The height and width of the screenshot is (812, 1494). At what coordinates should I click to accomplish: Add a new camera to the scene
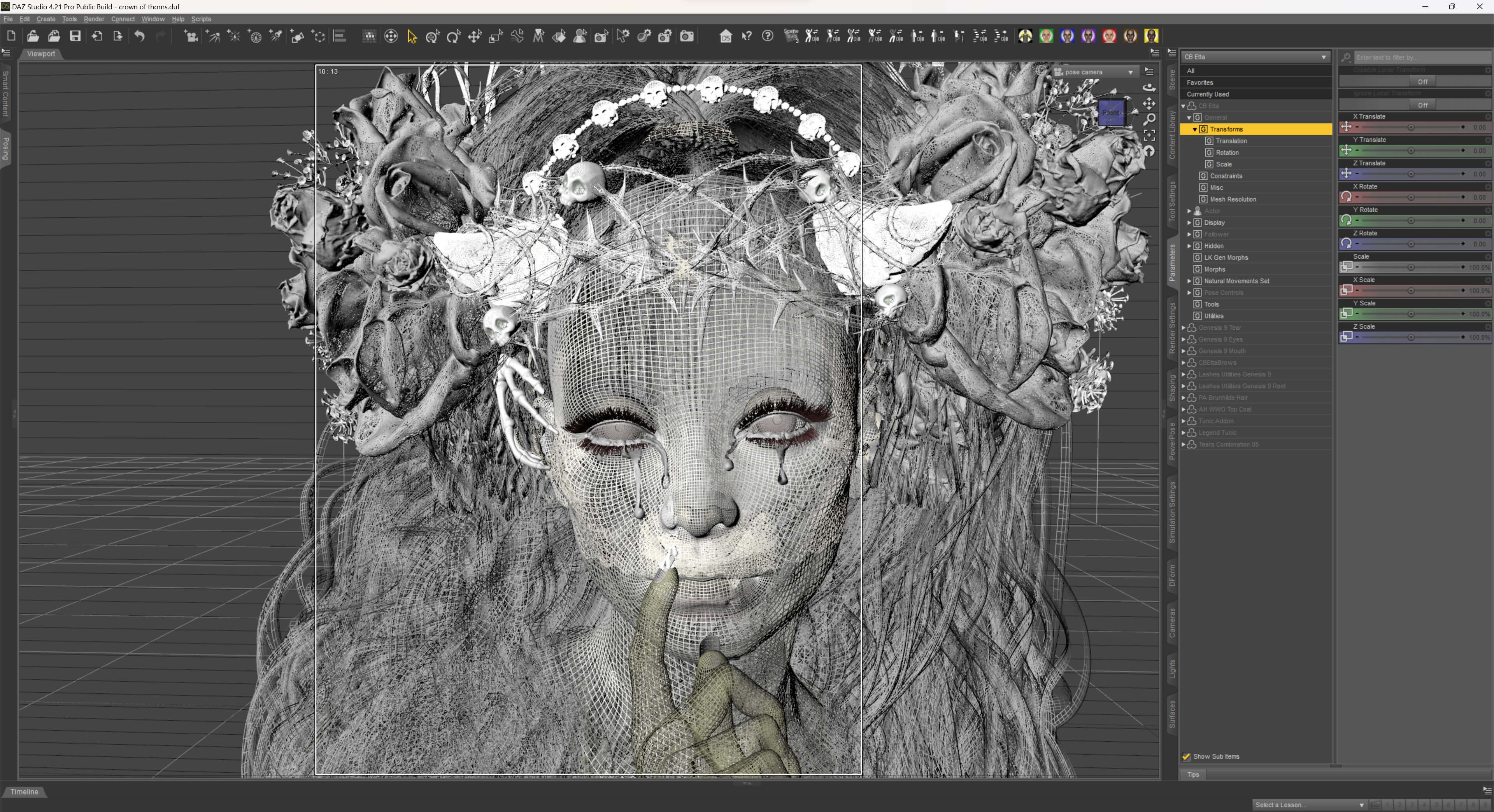click(191, 37)
